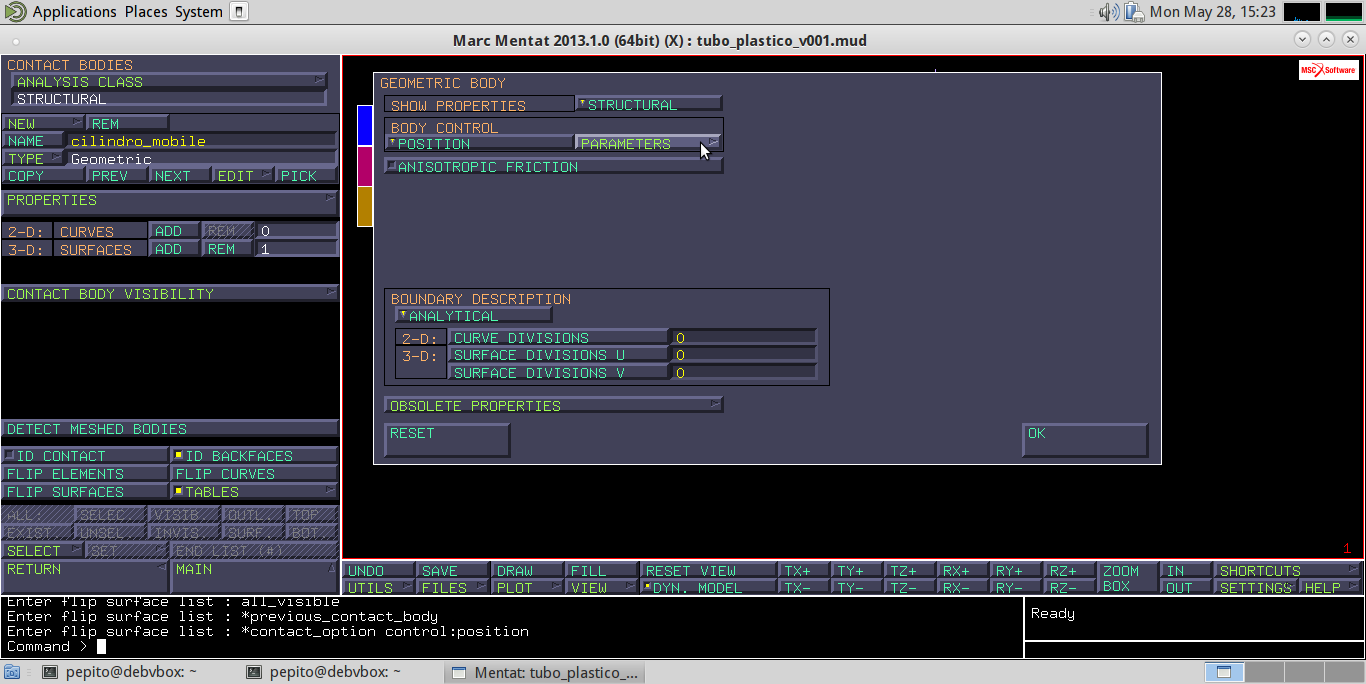Viewport: 1366px width, 684px height.
Task: Toggle the TABLES option
Action: 254,492
